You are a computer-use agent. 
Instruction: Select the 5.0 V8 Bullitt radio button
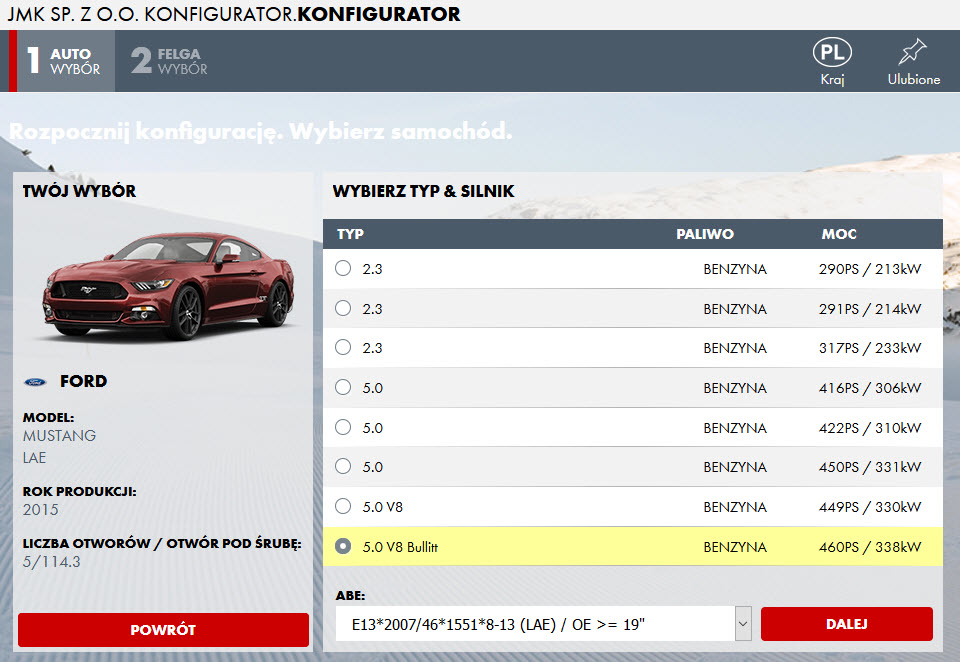[343, 546]
